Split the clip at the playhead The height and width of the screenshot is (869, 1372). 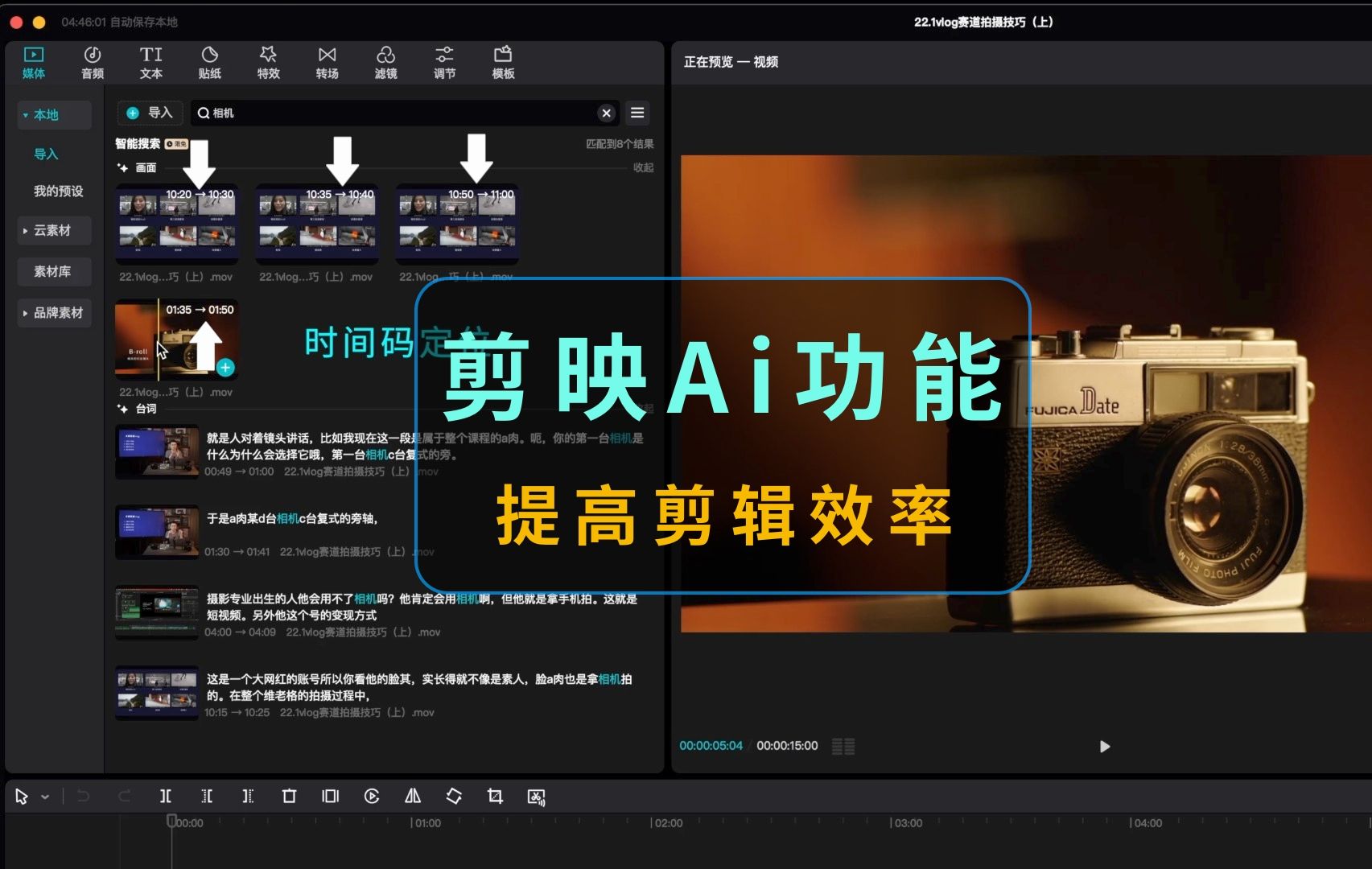point(166,797)
